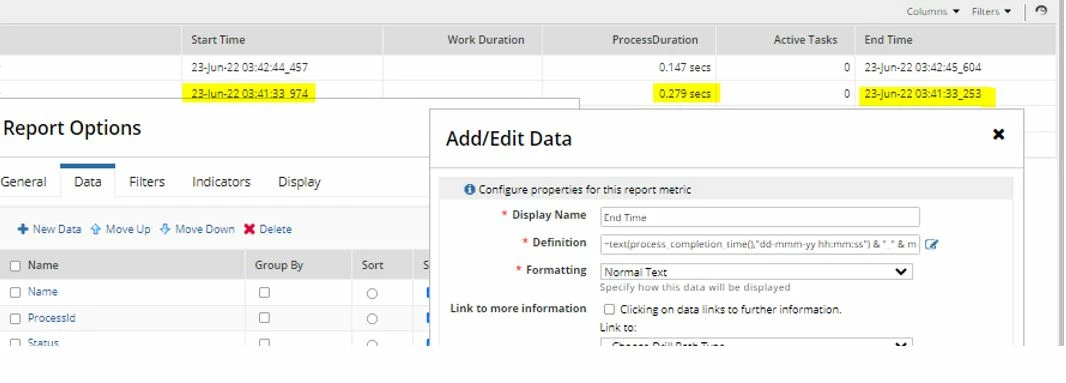Close the Add/Edit Data dialog
1066x383 pixels.
[998, 134]
